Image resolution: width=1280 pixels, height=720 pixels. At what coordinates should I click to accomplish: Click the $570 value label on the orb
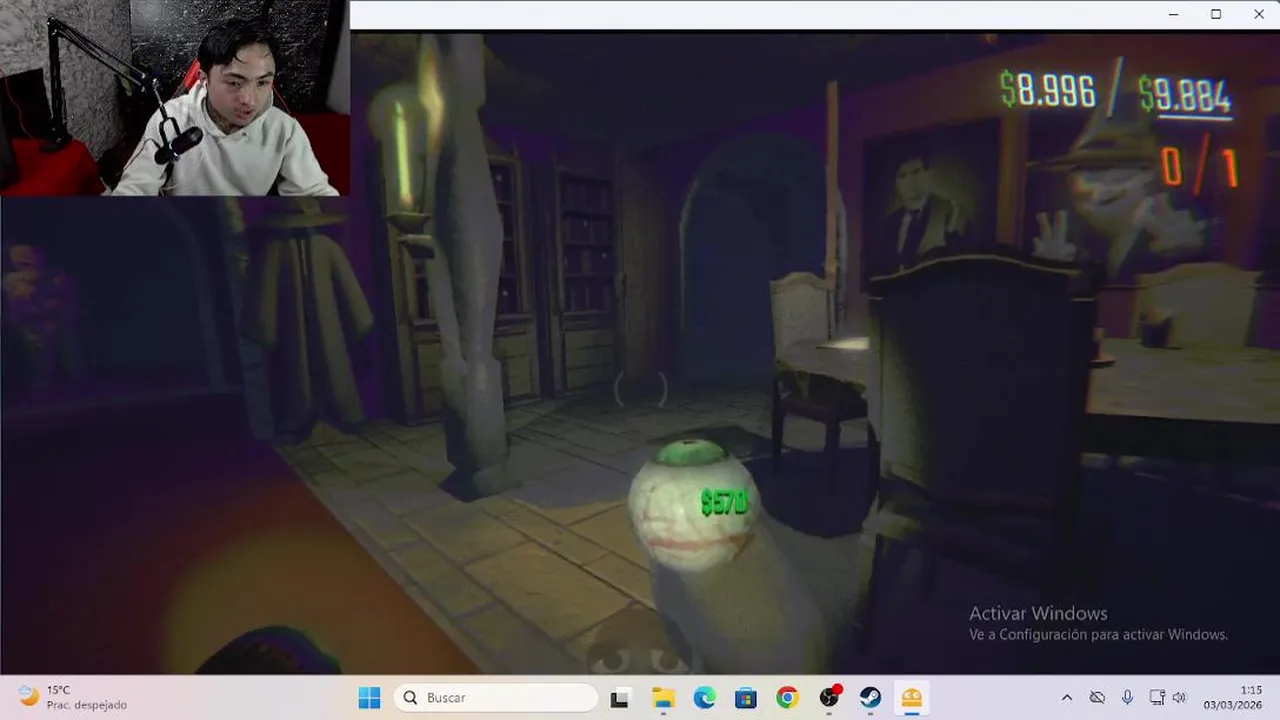click(723, 501)
